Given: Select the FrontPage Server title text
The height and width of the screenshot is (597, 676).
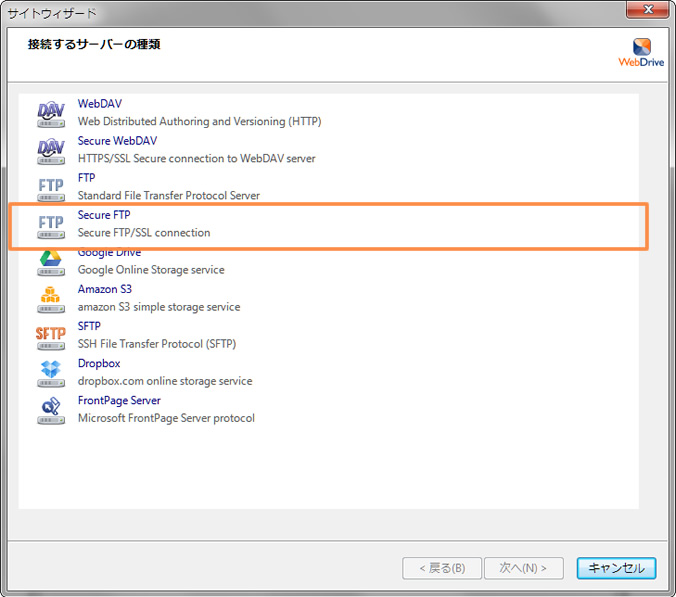Looking at the screenshot, I should point(119,400).
